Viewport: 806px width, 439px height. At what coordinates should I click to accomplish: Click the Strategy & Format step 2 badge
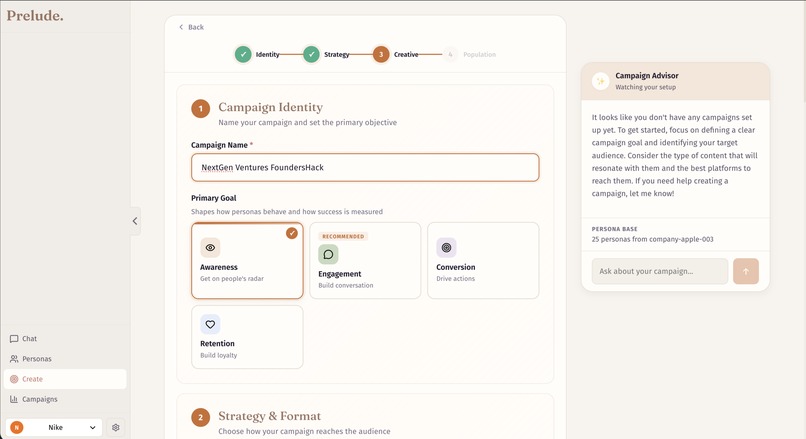200,417
